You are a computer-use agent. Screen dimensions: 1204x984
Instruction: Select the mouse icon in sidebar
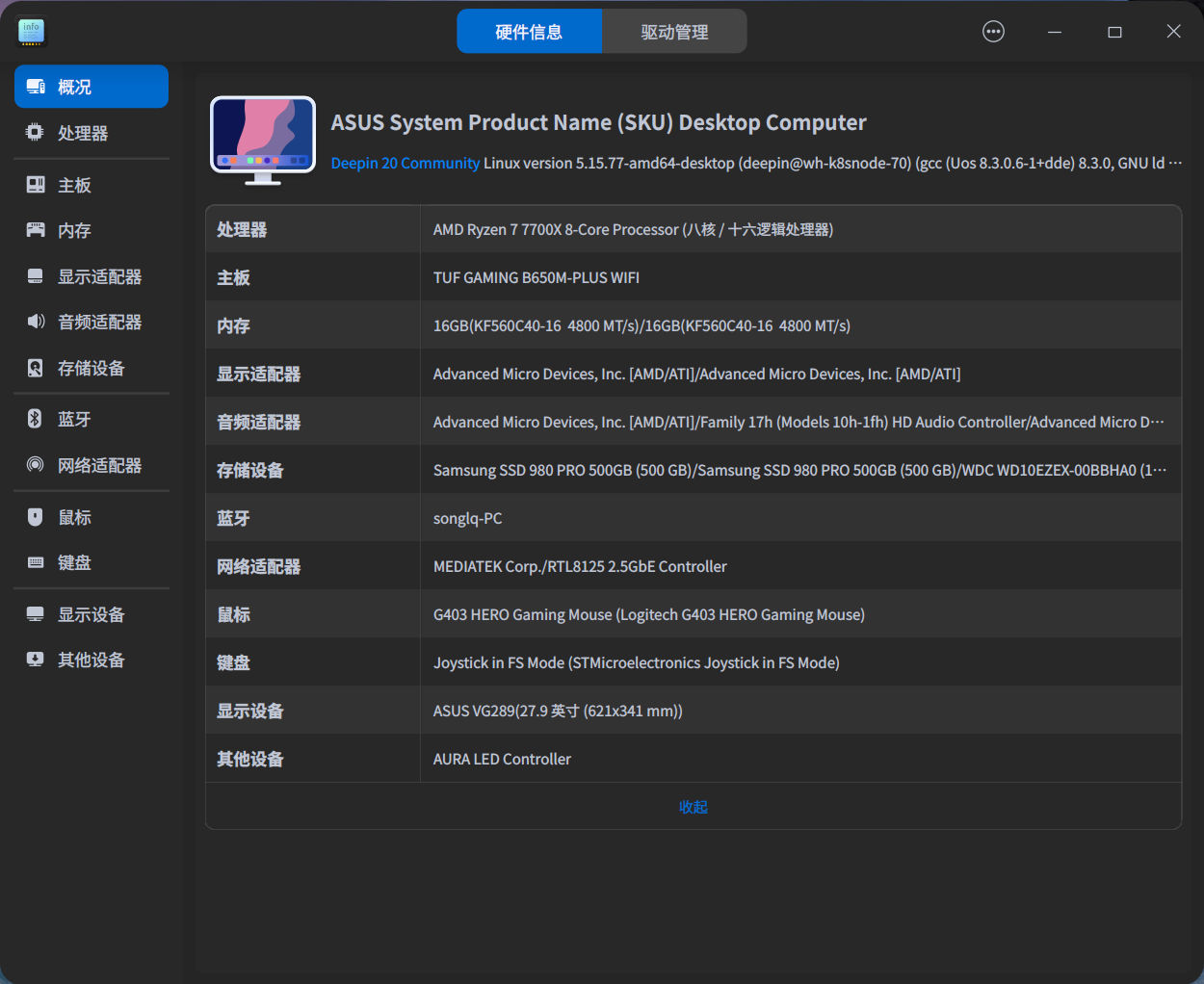pos(36,517)
